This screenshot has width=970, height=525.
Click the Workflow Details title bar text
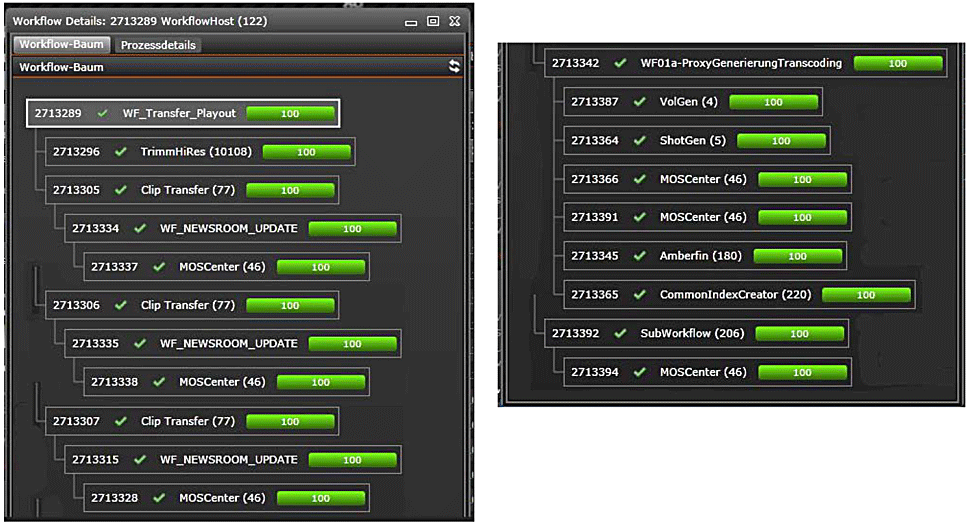point(139,21)
